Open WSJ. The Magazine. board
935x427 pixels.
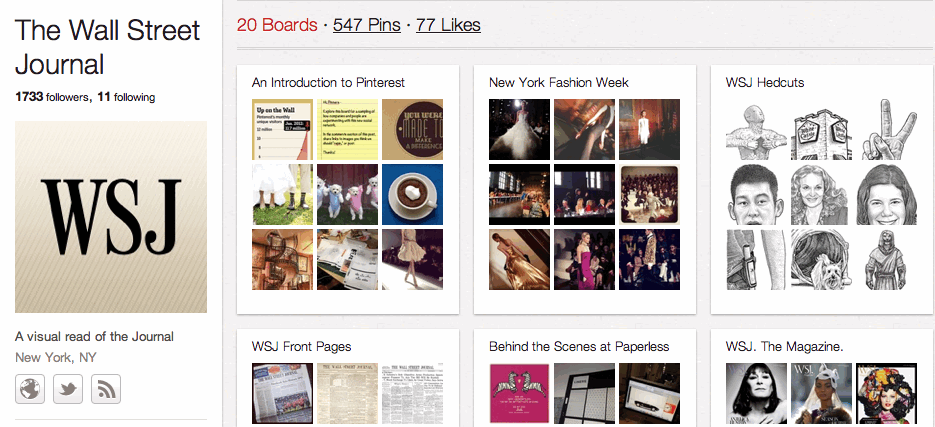784,346
